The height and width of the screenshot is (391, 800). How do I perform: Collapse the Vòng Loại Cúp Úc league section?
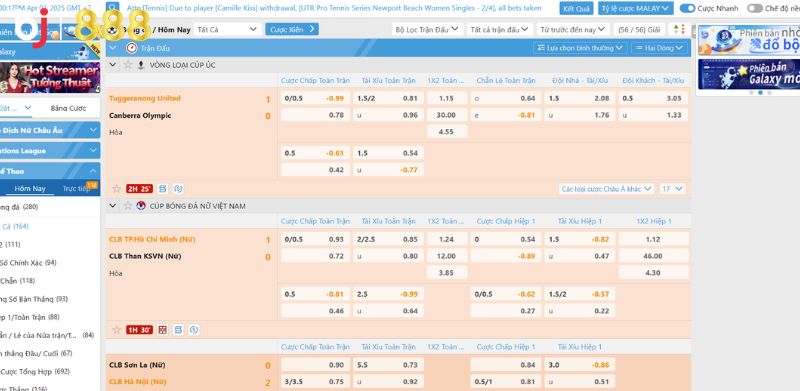pyautogui.click(x=113, y=65)
